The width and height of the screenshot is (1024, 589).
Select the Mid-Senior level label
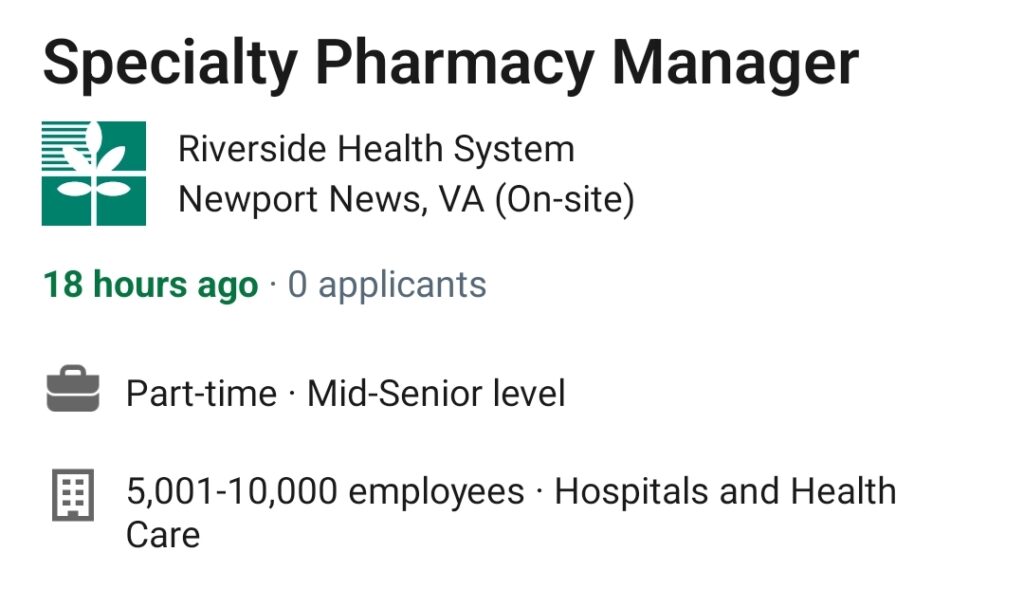tap(436, 394)
